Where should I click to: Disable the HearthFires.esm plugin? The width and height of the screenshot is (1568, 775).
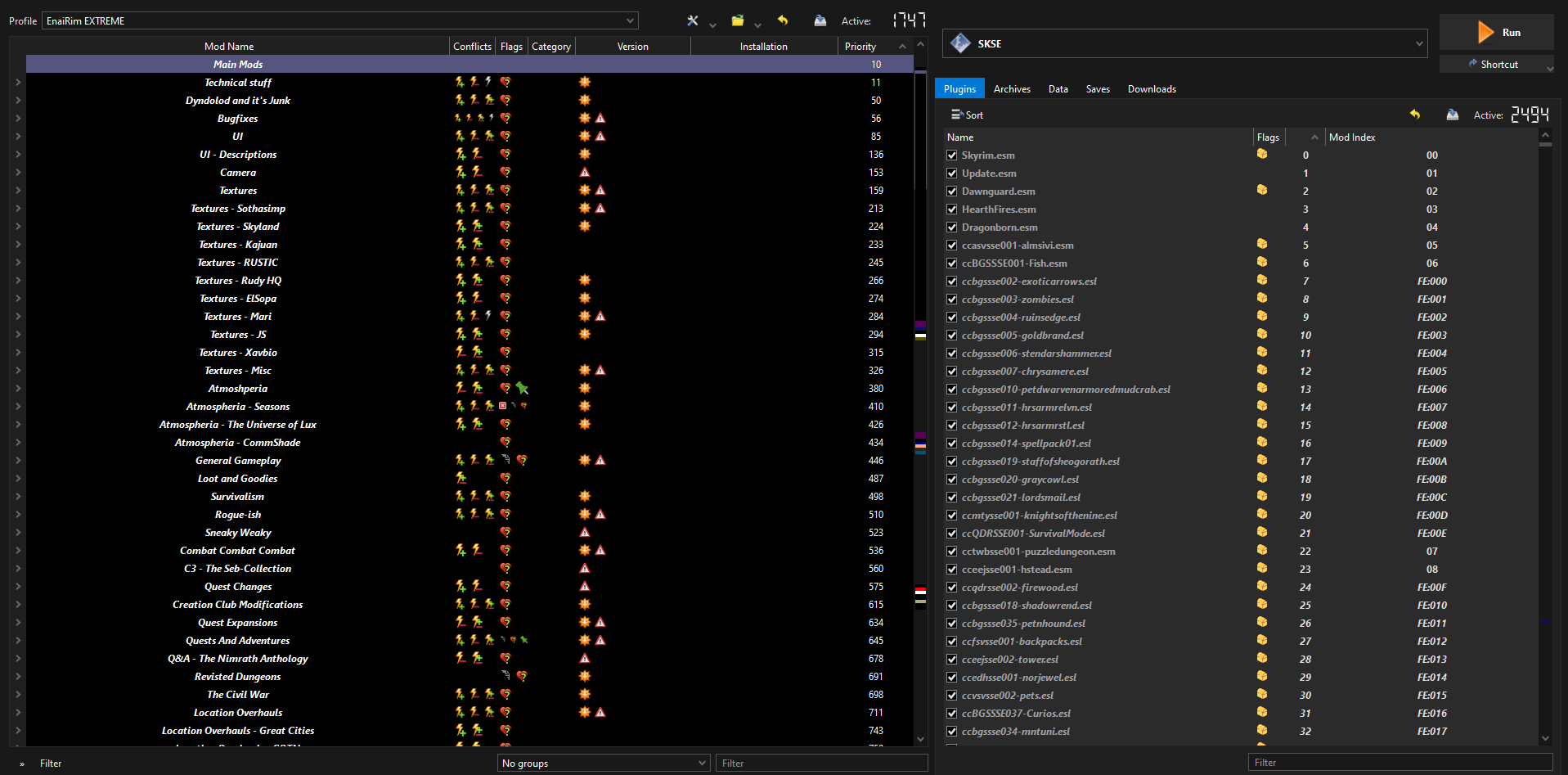point(952,210)
